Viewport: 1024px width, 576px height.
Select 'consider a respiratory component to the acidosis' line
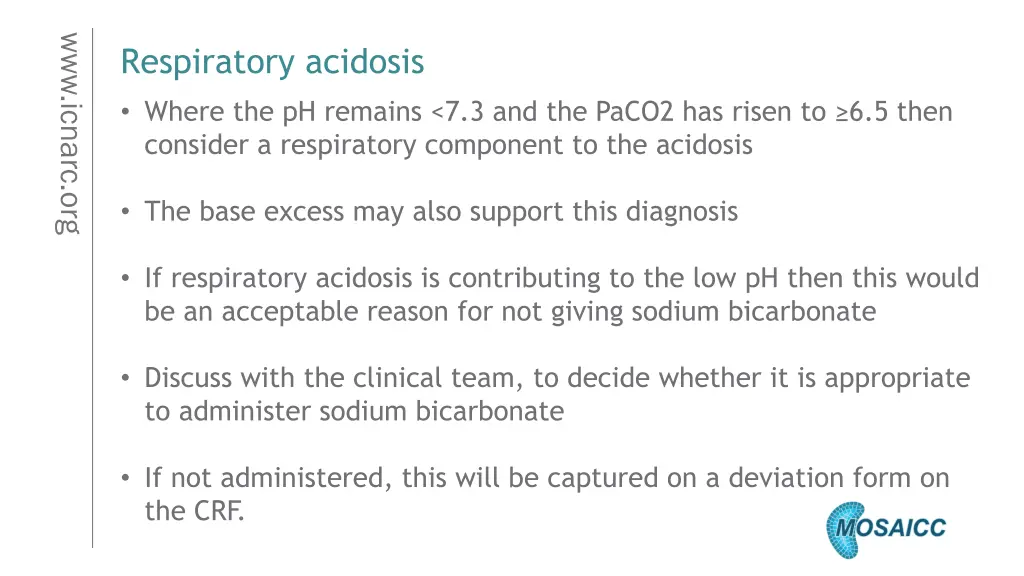click(x=448, y=145)
